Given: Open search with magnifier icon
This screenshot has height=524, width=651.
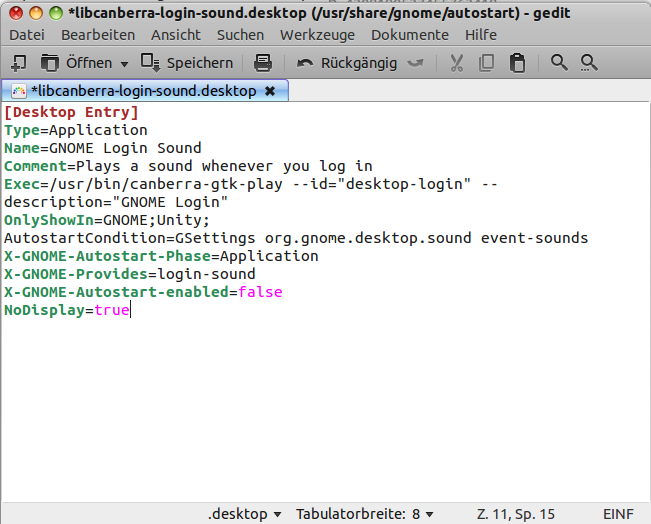Looking at the screenshot, I should (x=559, y=63).
